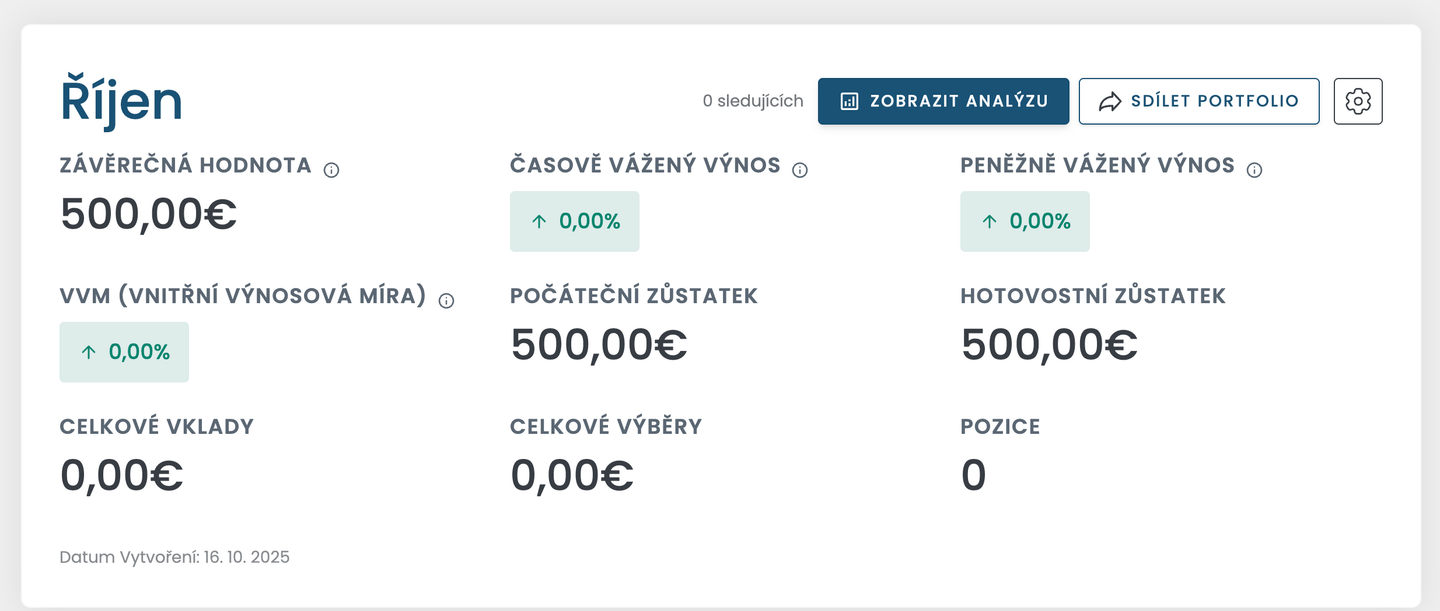Click the settings gear icon
This screenshot has width=1440, height=611.
[x=1358, y=101]
